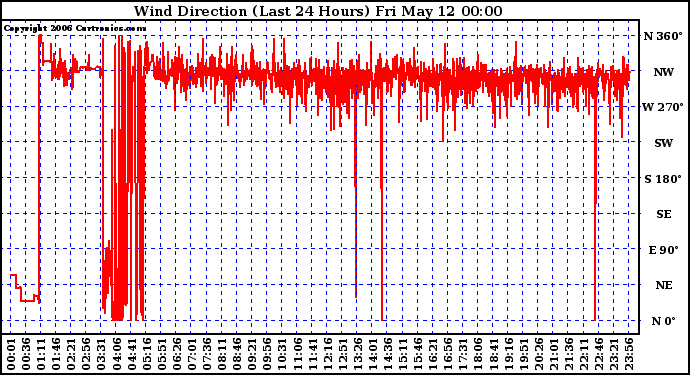Click the '19:16' time label
690x375 pixels.
pyautogui.click(x=508, y=355)
